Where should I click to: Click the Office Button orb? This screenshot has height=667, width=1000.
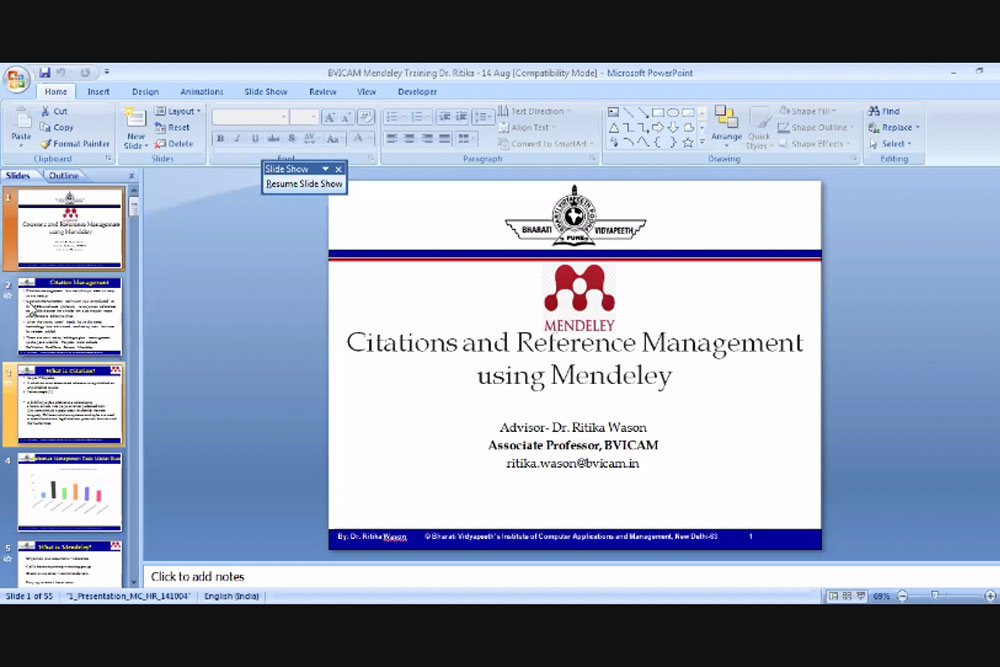[17, 80]
